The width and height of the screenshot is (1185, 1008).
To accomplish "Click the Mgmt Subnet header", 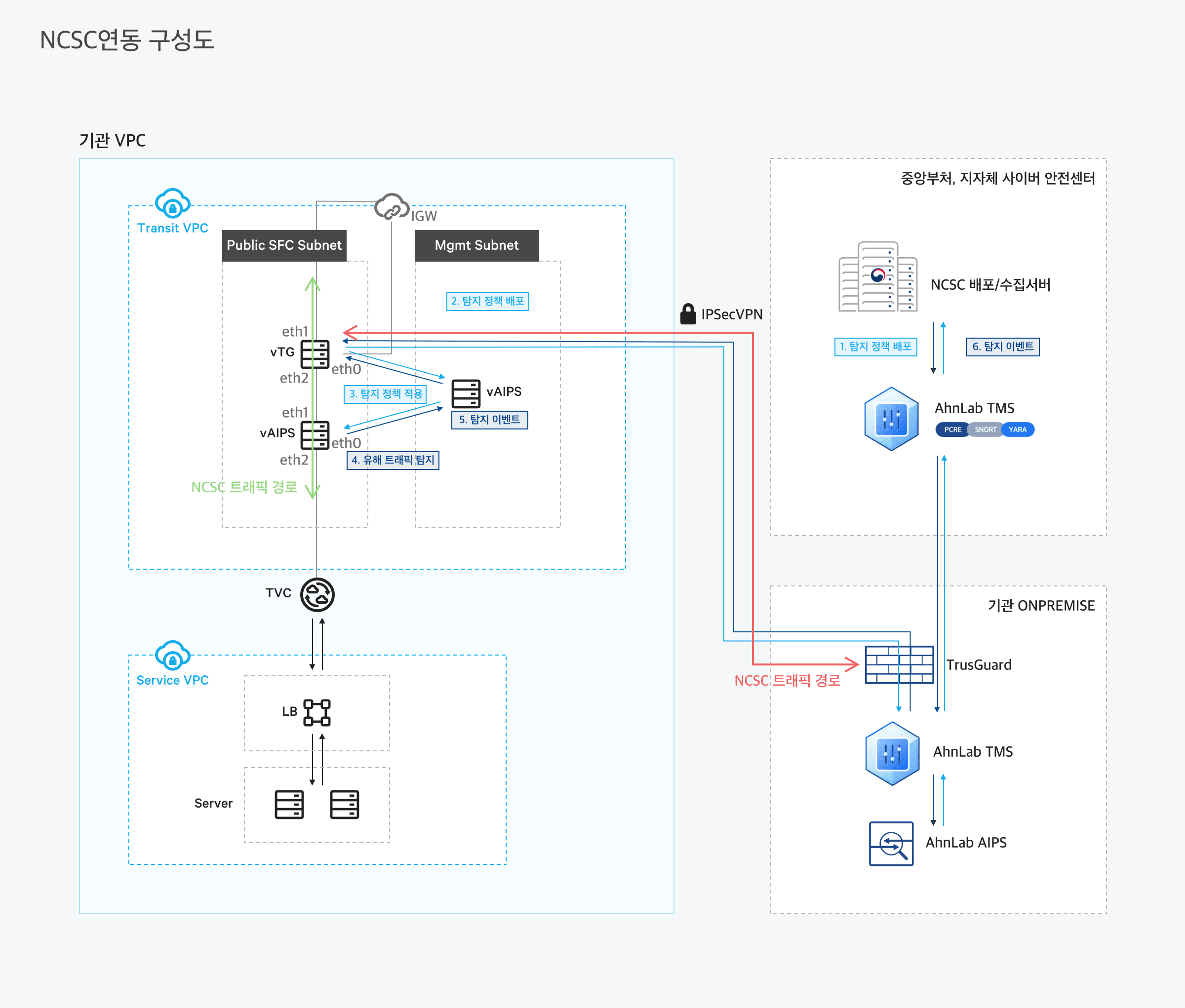I will [x=476, y=246].
